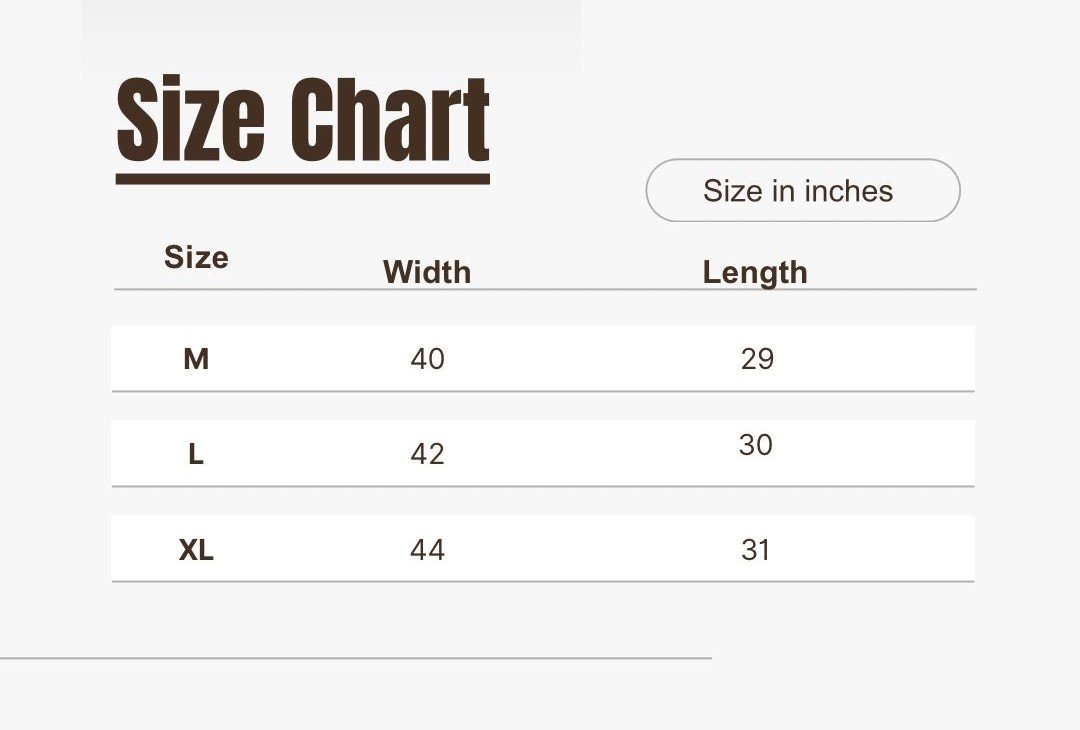This screenshot has height=730, width=1080.
Task: Select width value 42
Action: click(427, 454)
